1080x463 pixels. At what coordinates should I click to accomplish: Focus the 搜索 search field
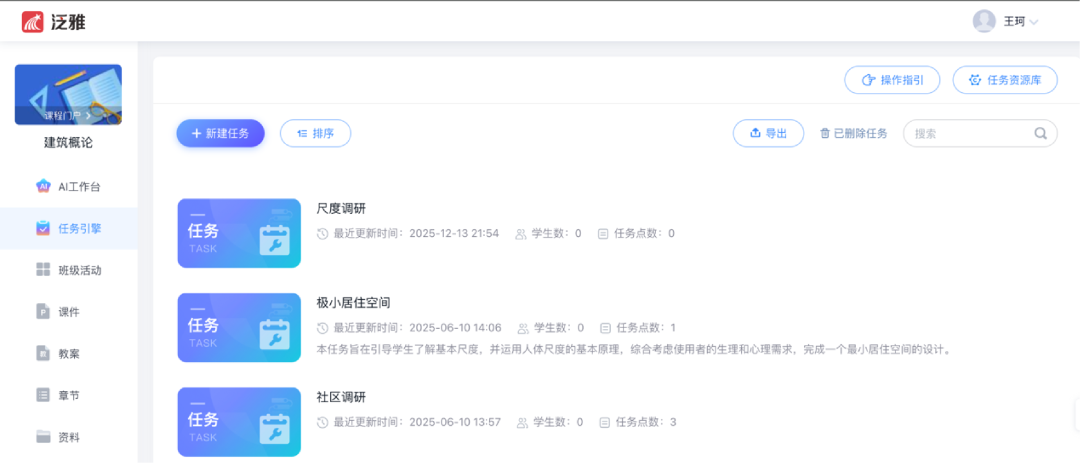pyautogui.click(x=980, y=133)
